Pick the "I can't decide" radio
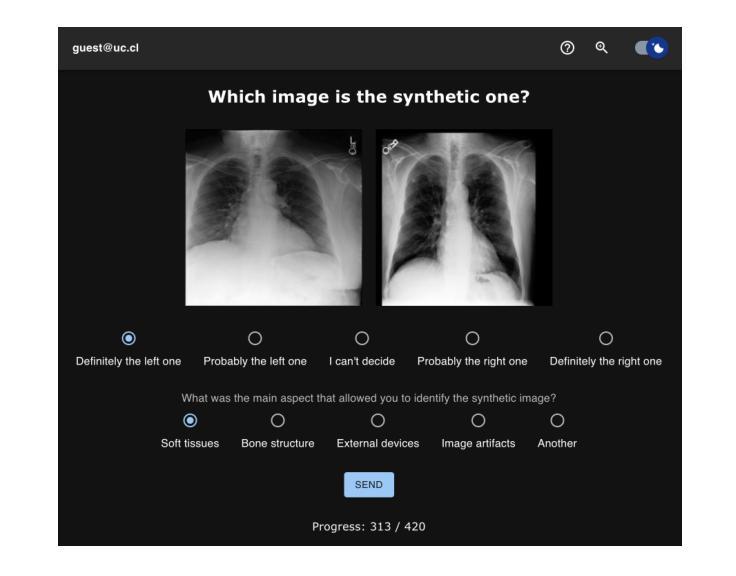Screen dimensions: 736x576 click(x=362, y=338)
